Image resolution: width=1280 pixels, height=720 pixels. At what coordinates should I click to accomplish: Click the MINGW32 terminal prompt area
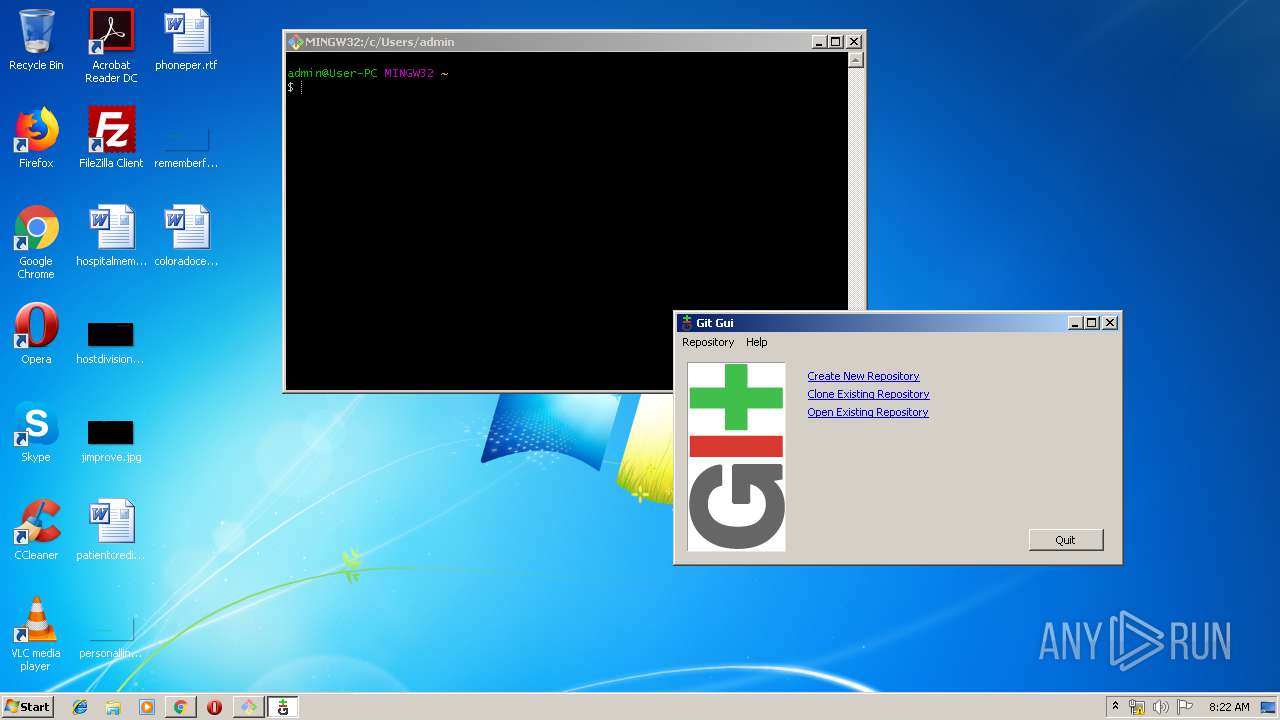pyautogui.click(x=566, y=220)
